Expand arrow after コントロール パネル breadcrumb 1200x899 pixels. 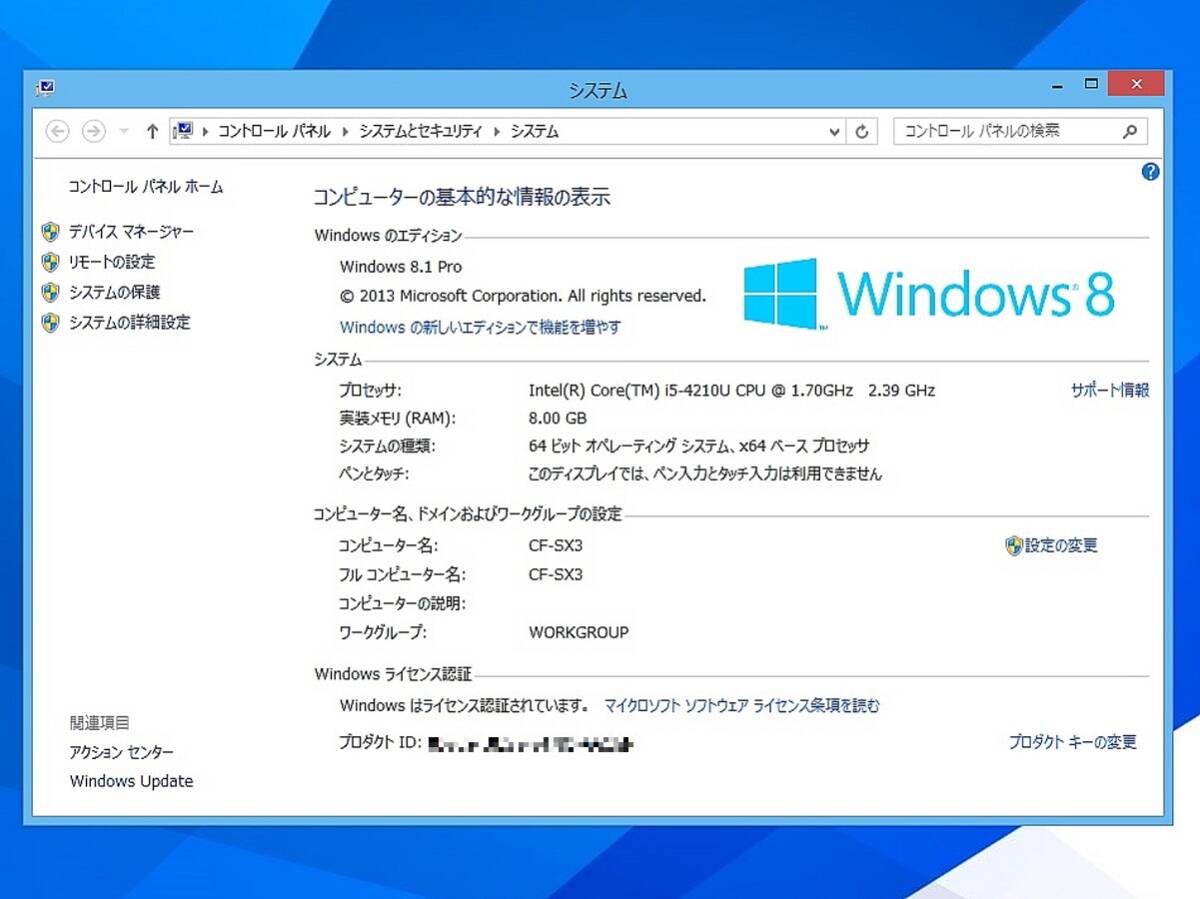pyautogui.click(x=346, y=131)
